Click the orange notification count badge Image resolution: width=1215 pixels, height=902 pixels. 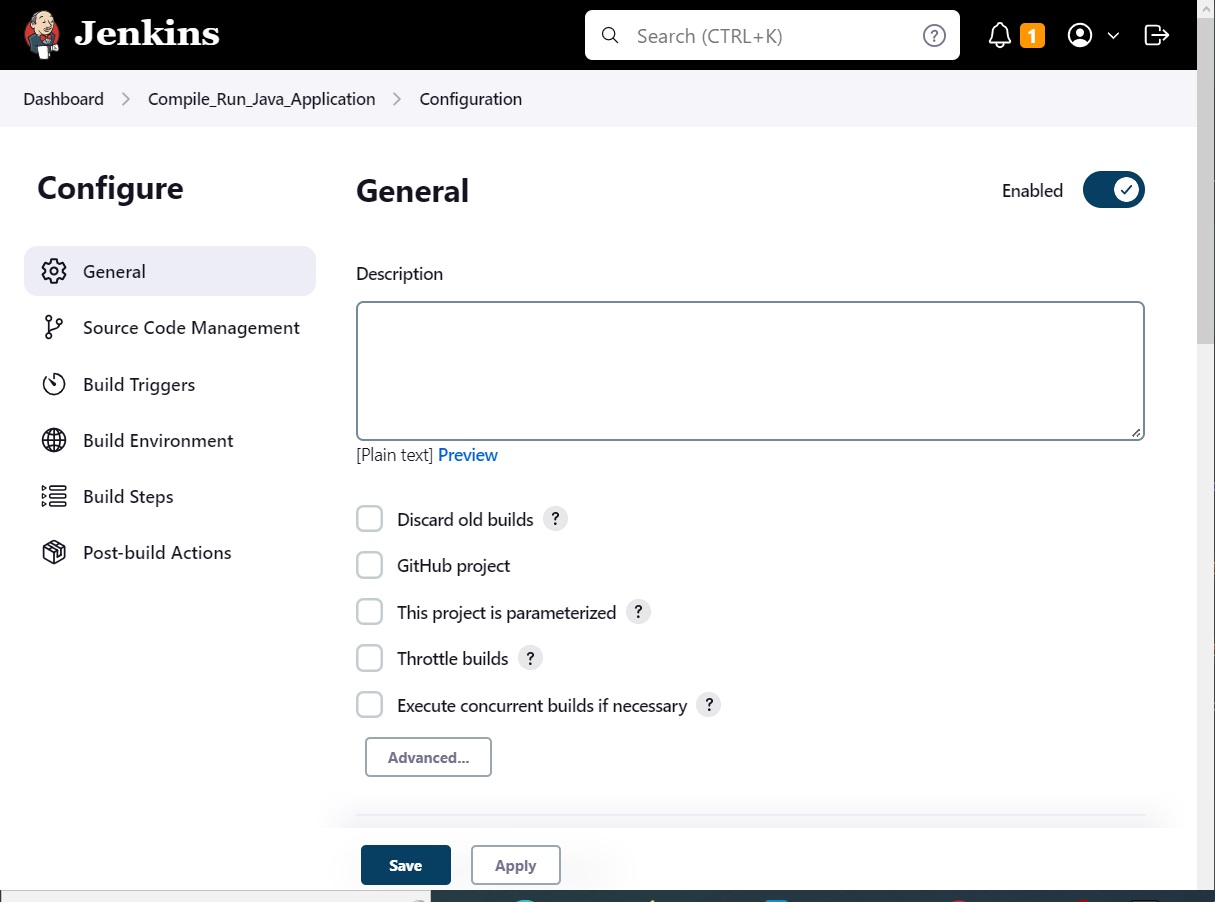click(1032, 36)
